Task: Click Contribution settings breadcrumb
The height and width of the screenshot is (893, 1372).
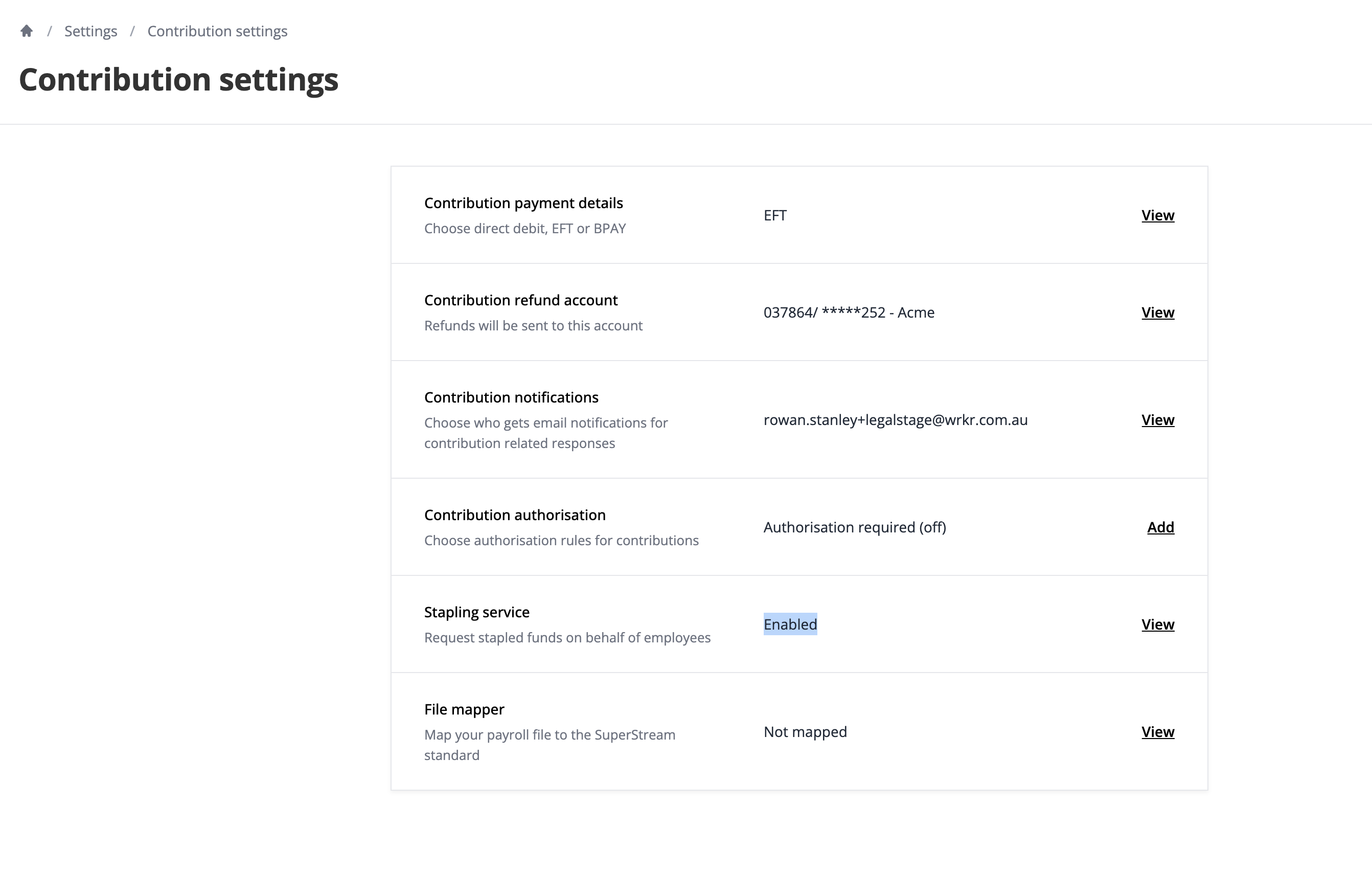Action: 217,31
